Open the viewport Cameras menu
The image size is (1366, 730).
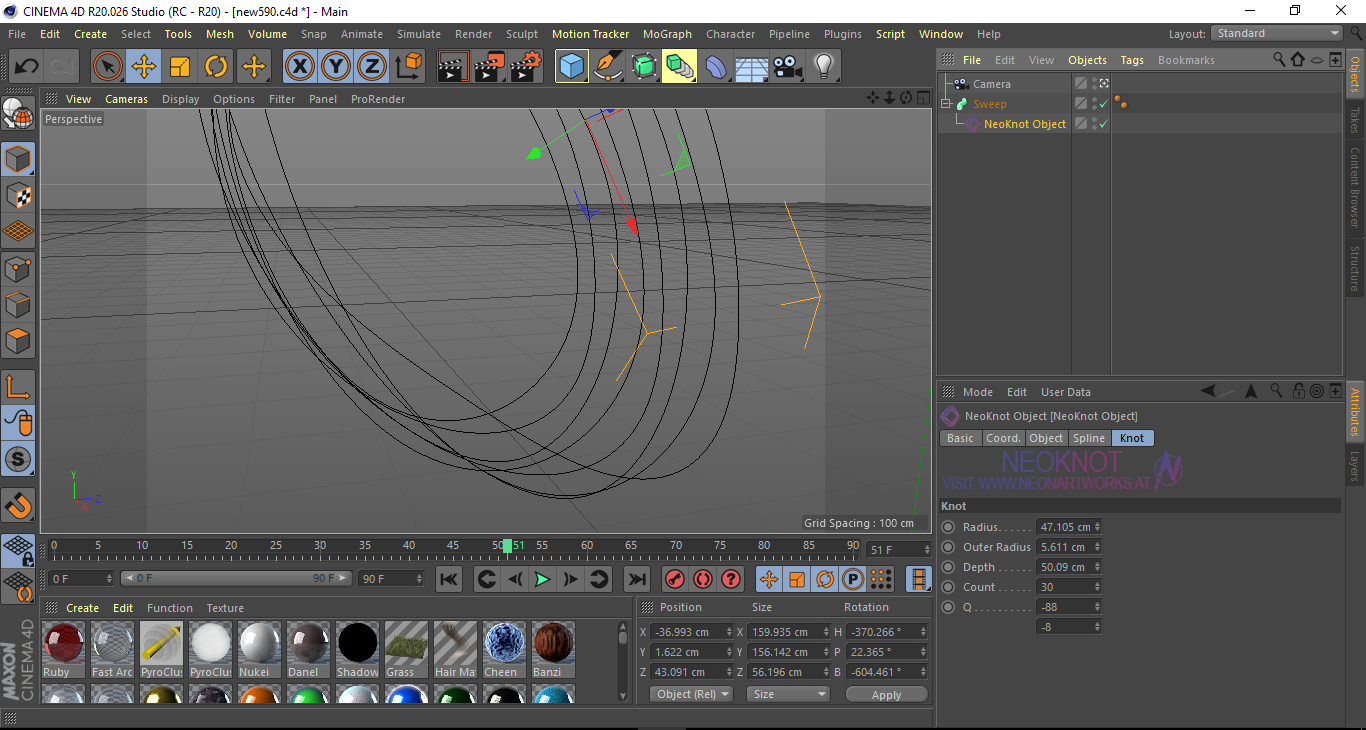pyautogui.click(x=127, y=99)
